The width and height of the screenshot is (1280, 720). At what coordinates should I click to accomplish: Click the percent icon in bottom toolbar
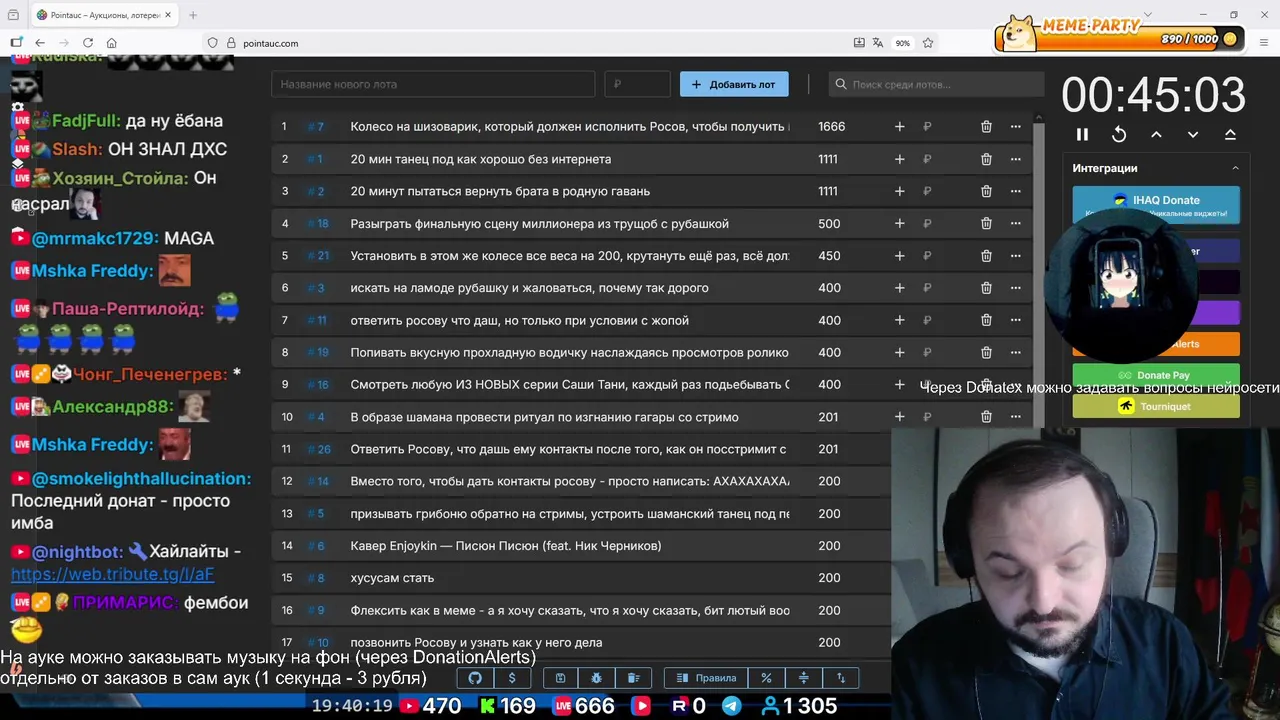766,678
